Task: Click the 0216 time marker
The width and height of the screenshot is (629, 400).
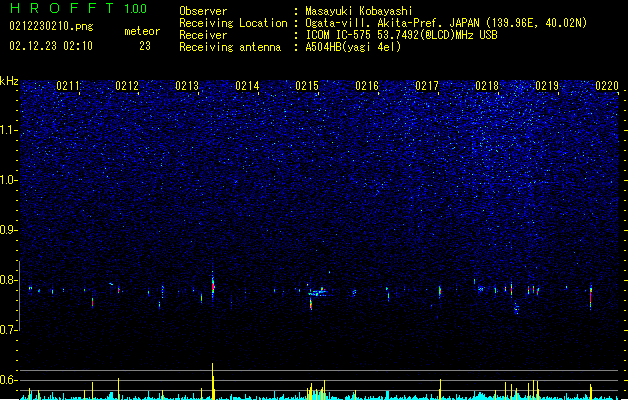Action: coord(367,86)
